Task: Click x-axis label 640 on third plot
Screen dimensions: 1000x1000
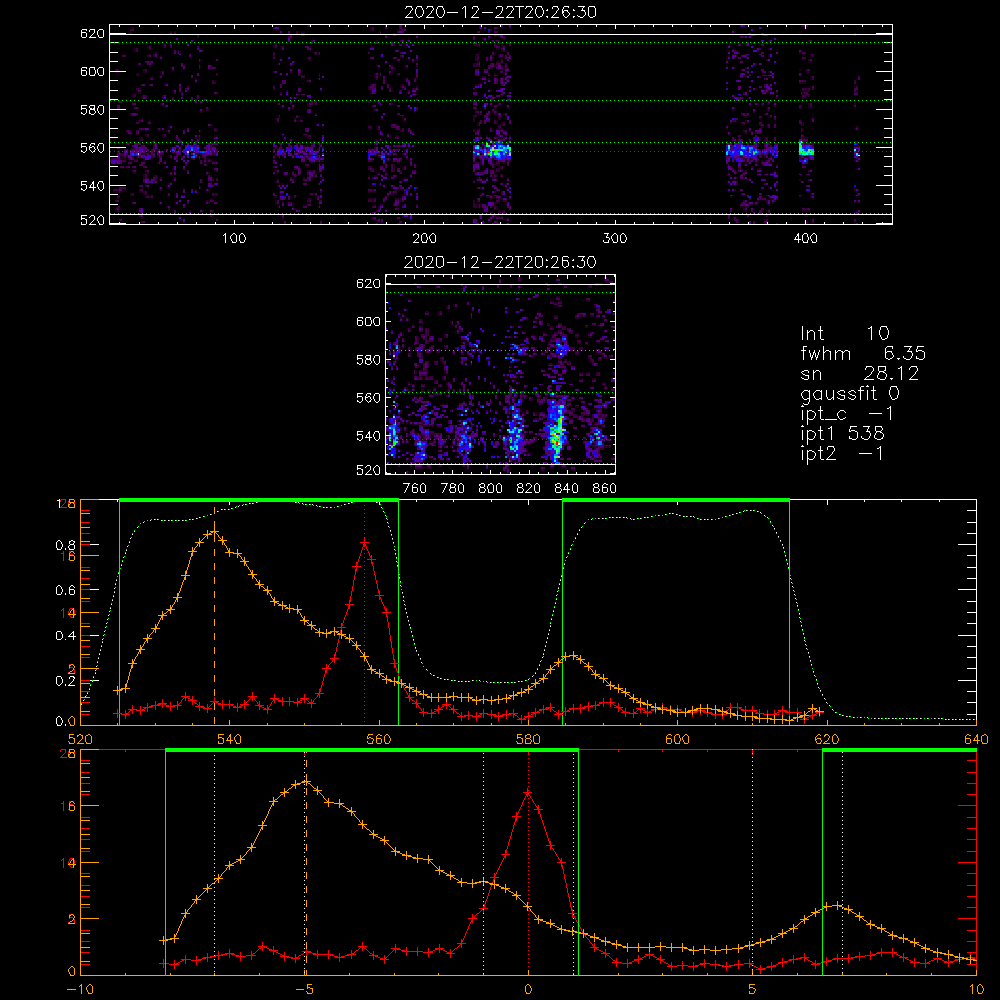Action: click(x=976, y=739)
